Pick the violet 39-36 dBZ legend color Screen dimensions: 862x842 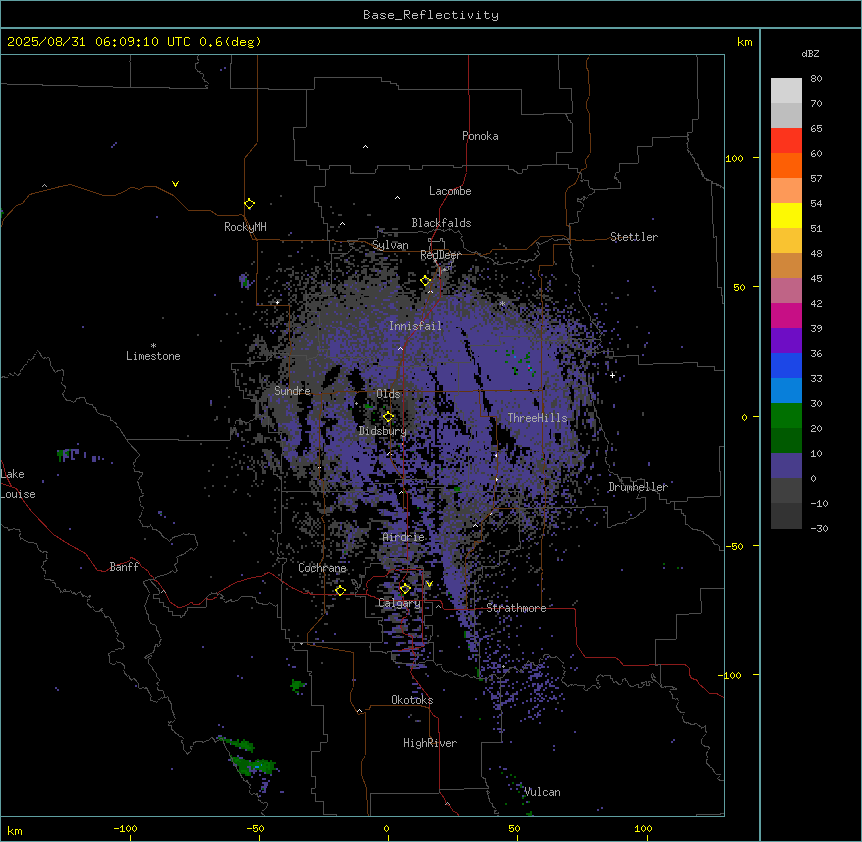[786, 341]
